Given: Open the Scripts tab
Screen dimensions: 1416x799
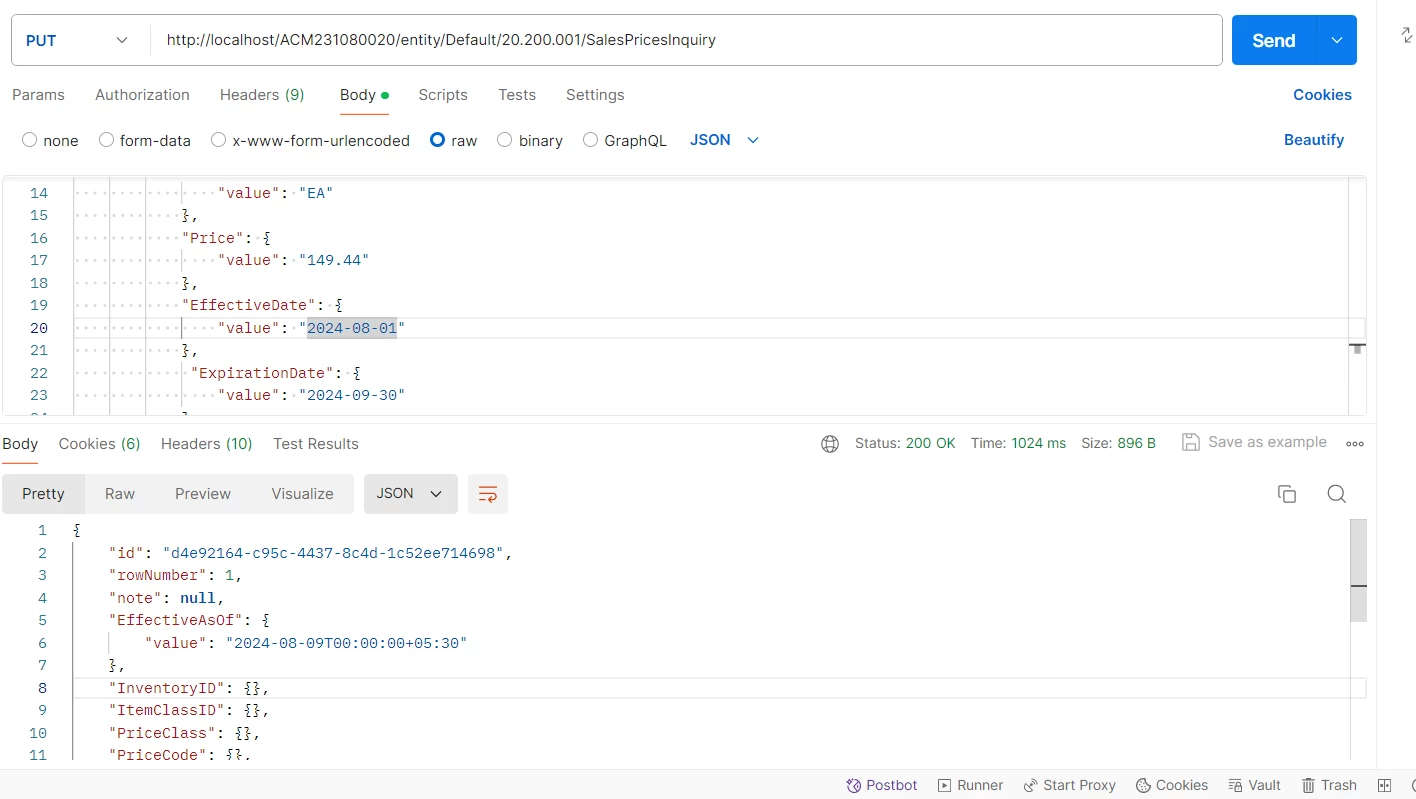Looking at the screenshot, I should (x=443, y=95).
